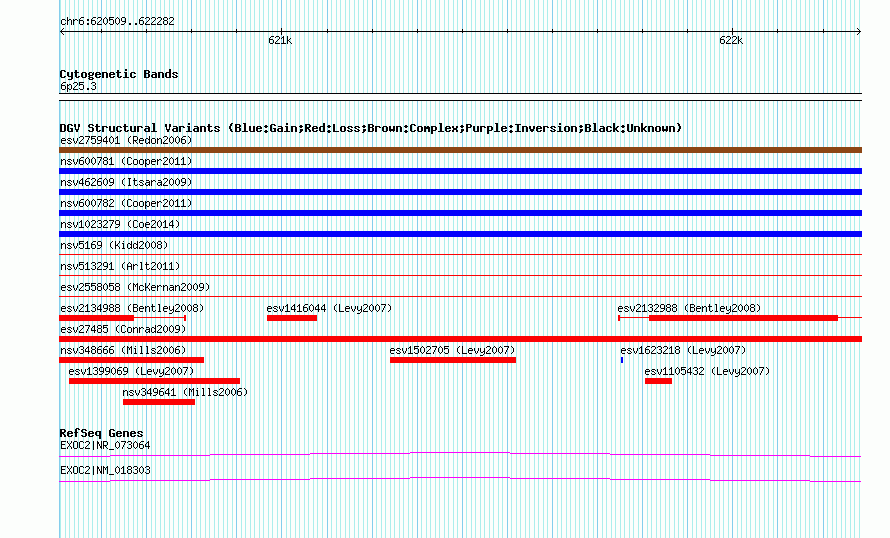Click the 622k ruler tick label
The image size is (890, 538).
[x=731, y=40]
